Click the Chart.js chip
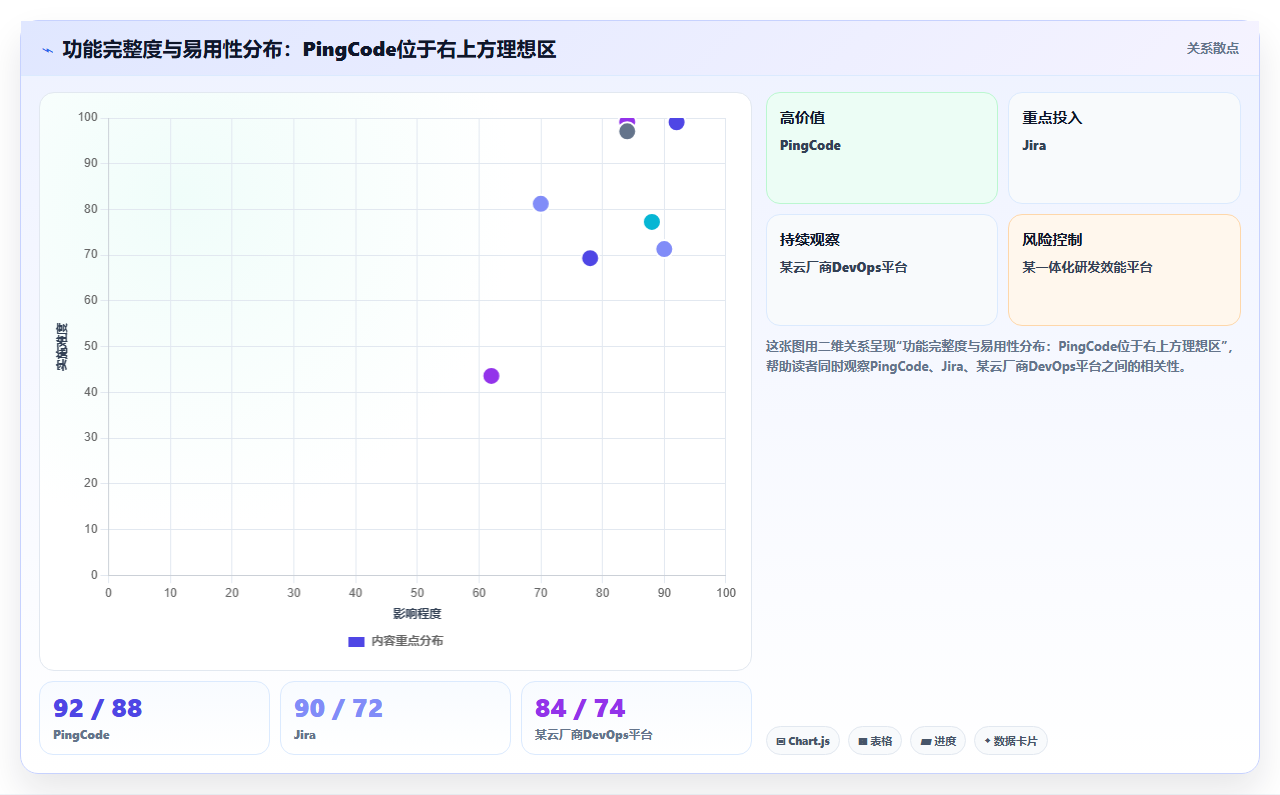 tap(803, 741)
